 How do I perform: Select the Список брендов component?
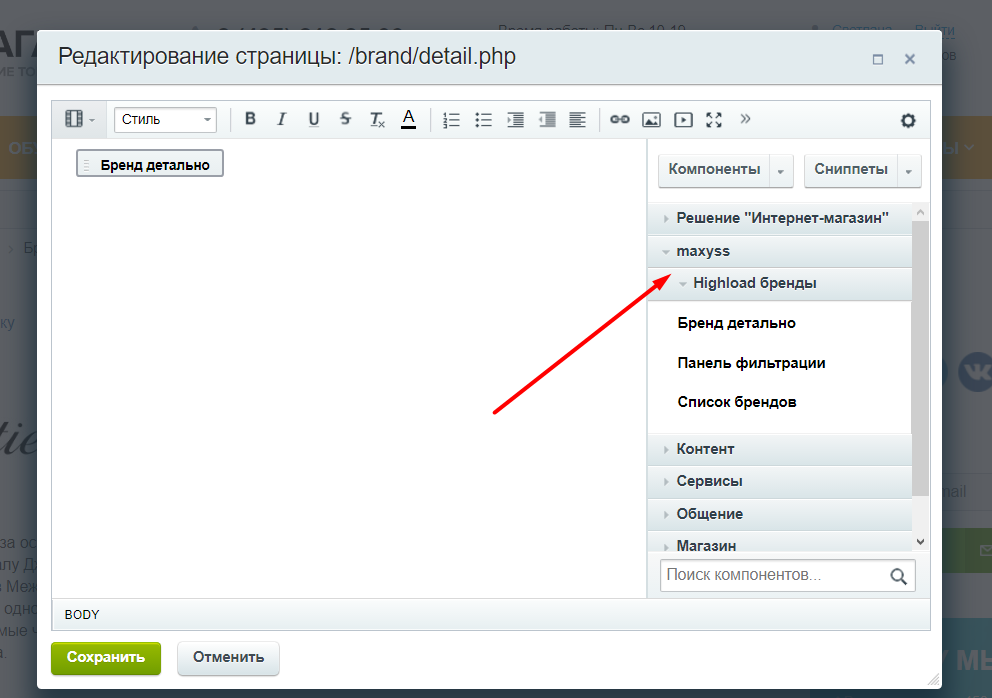point(736,402)
